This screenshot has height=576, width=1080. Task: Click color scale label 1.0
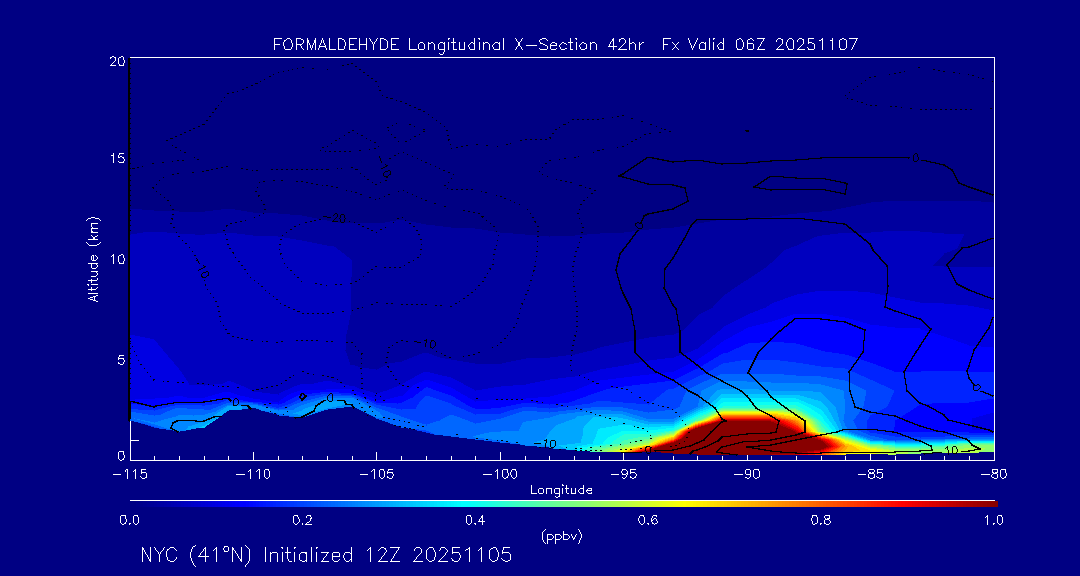tap(994, 520)
